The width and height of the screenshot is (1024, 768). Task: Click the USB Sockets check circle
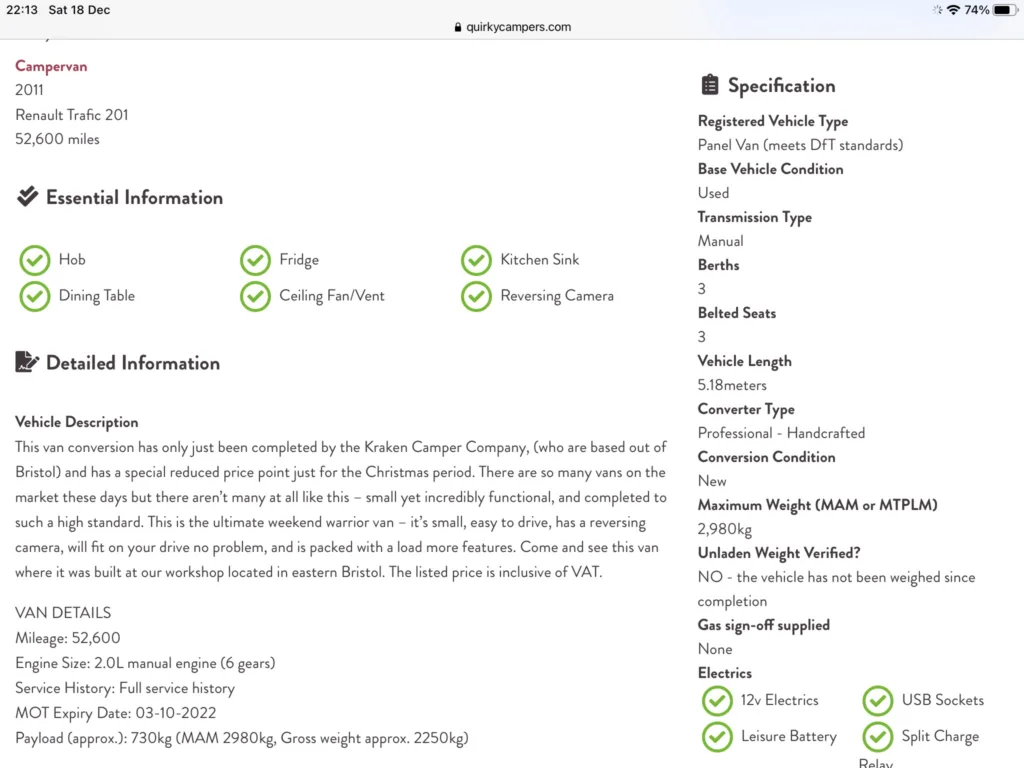[x=878, y=701]
